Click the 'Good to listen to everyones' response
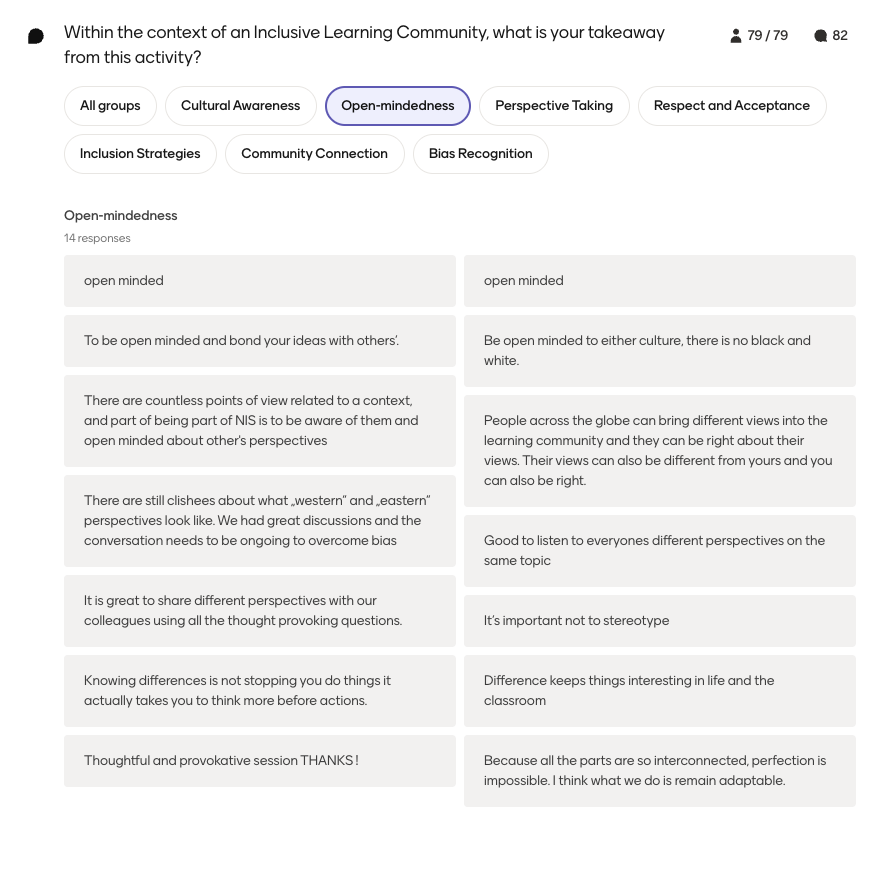Image resolution: width=872 pixels, height=883 pixels. coord(660,551)
